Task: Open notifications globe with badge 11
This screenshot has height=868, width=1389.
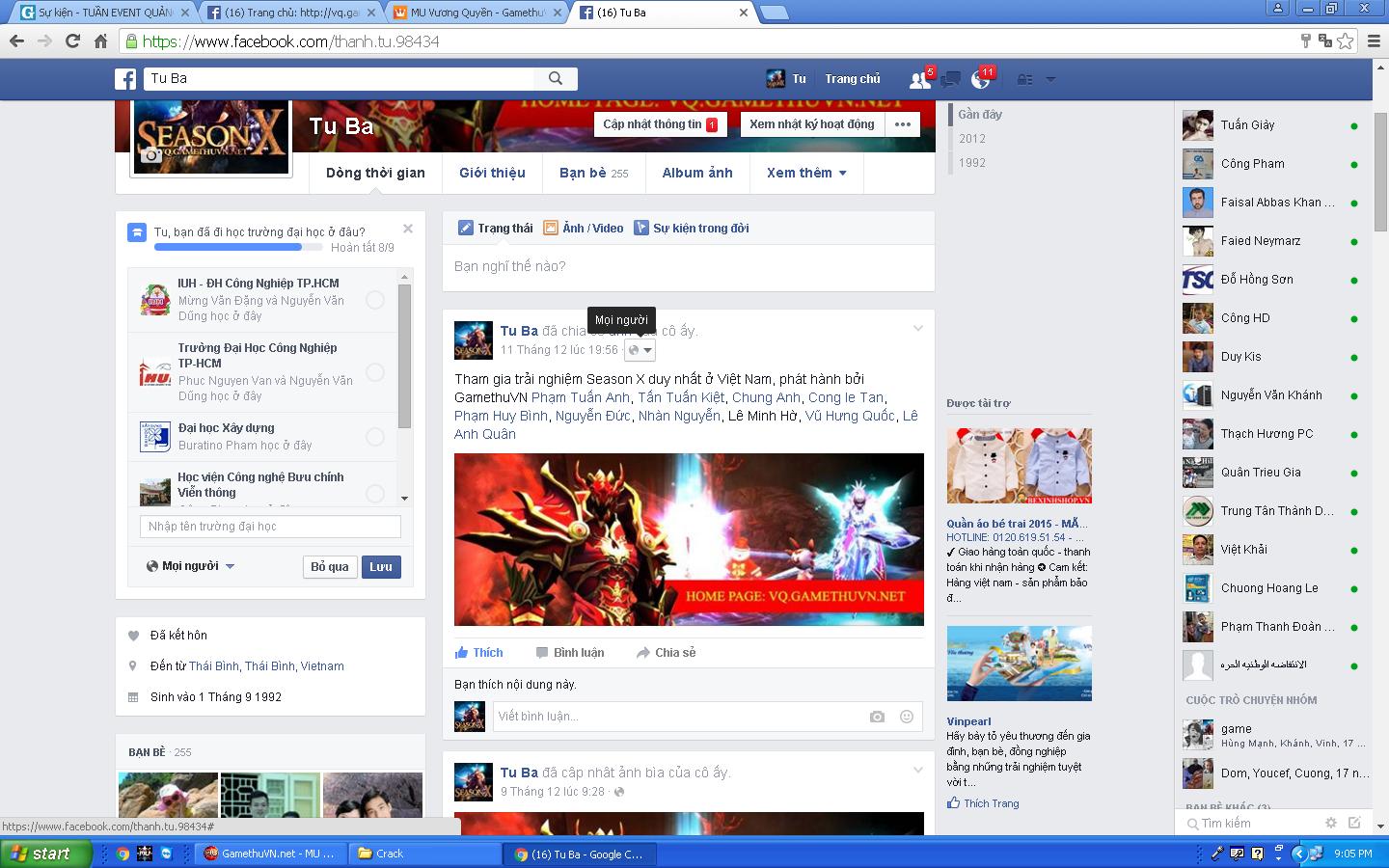Action: pyautogui.click(x=981, y=80)
